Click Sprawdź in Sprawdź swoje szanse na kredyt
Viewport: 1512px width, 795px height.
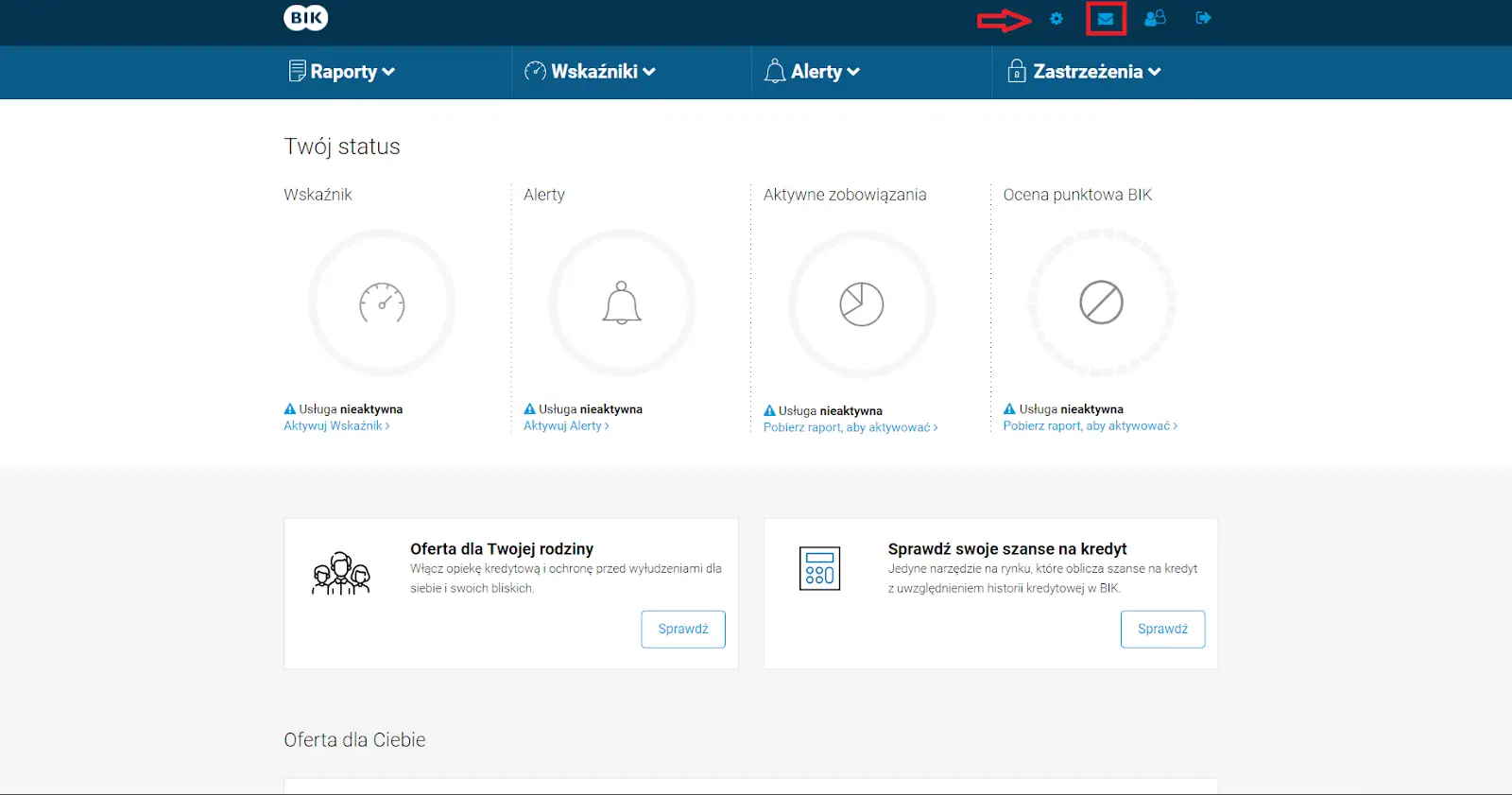click(x=1163, y=630)
